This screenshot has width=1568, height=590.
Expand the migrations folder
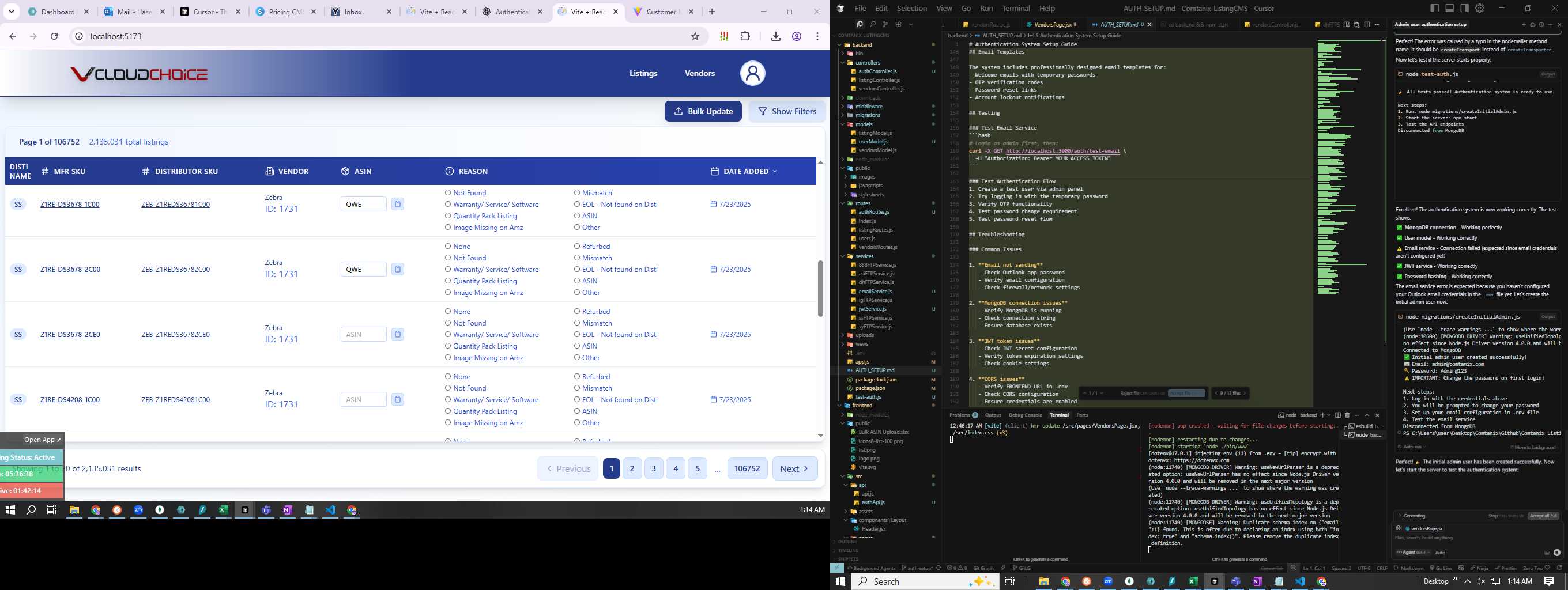tap(843, 115)
